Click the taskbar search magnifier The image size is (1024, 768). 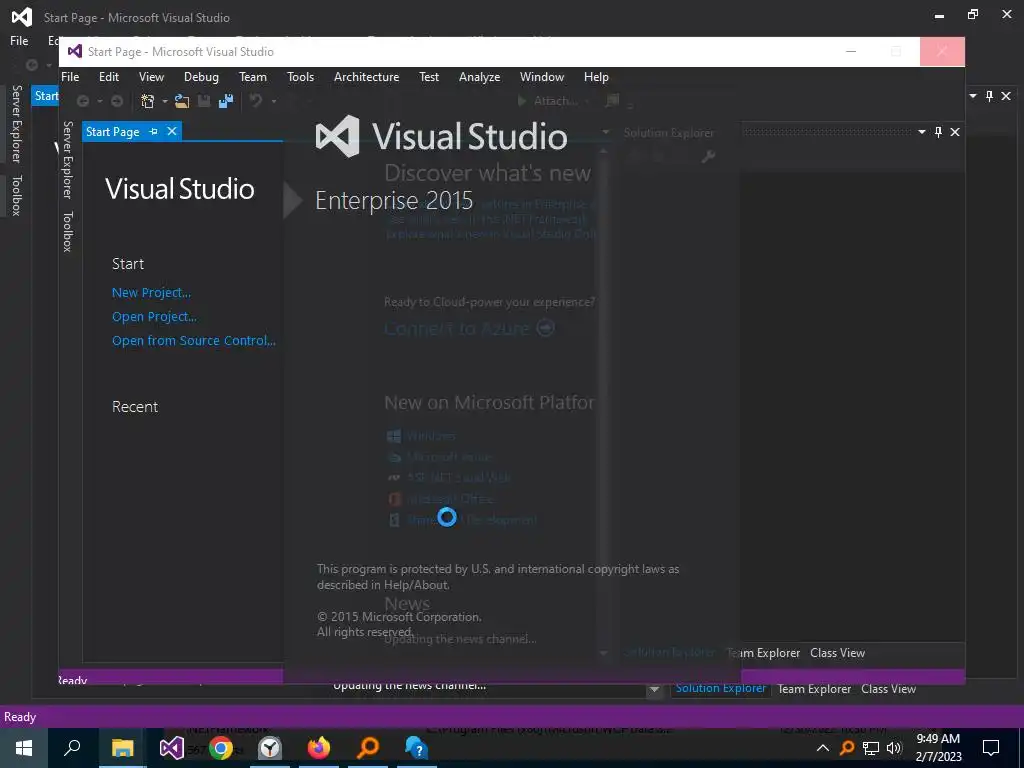[x=72, y=748]
